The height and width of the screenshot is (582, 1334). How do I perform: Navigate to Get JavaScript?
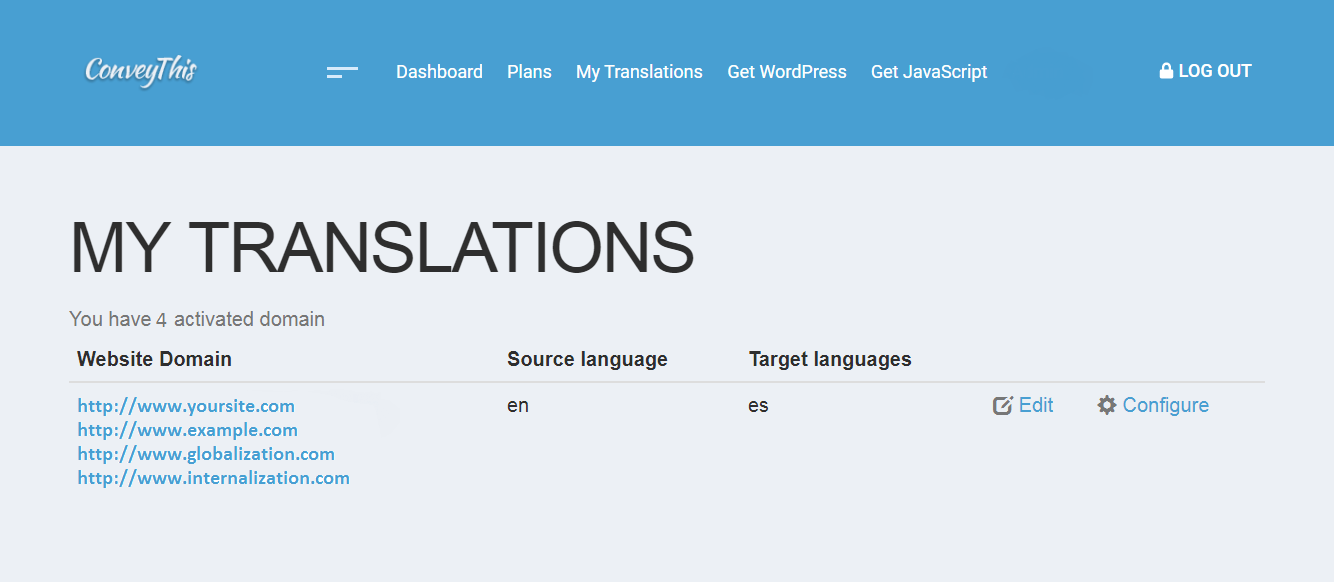click(x=929, y=72)
